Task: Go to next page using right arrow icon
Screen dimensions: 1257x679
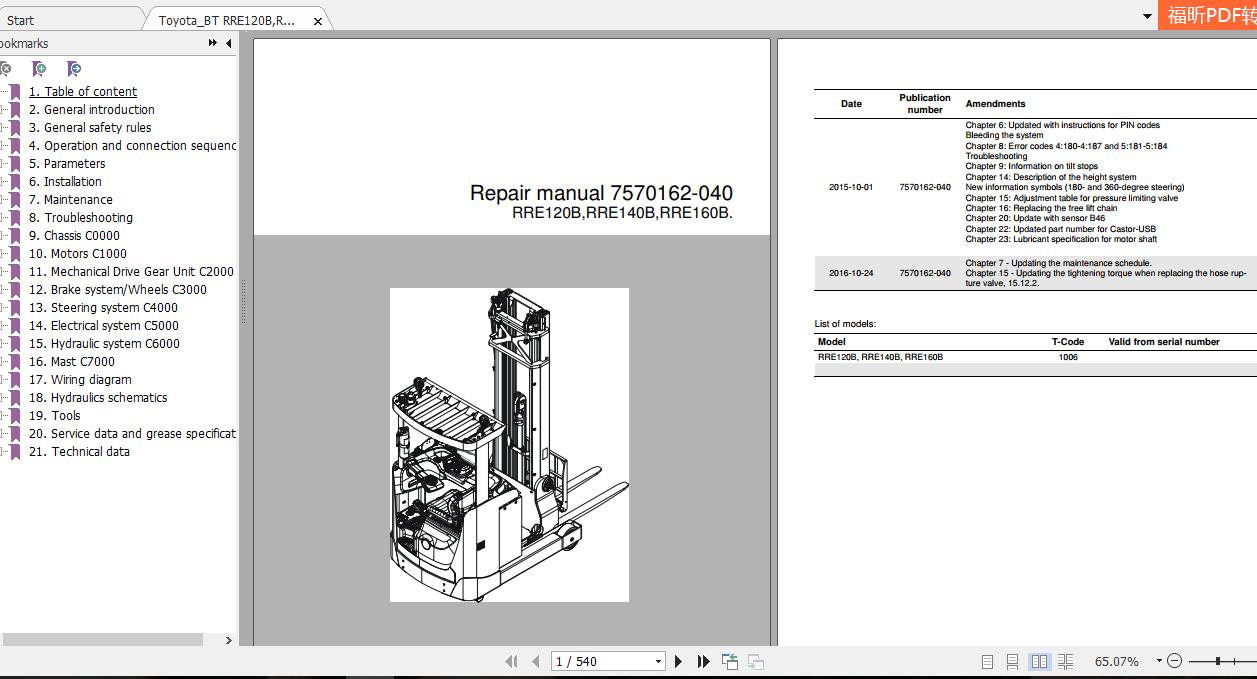Action: [678, 661]
